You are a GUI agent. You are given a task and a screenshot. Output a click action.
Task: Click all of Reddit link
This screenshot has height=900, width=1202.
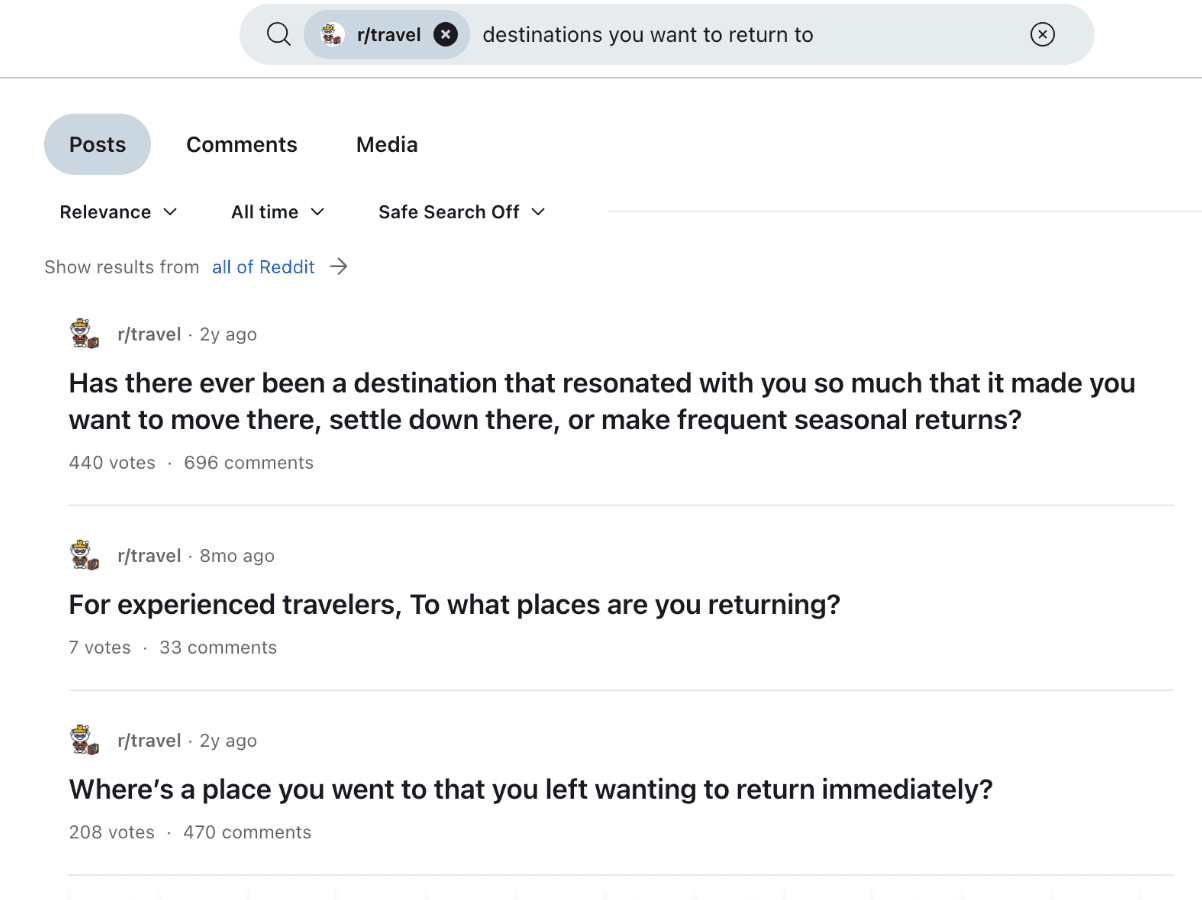pos(262,266)
